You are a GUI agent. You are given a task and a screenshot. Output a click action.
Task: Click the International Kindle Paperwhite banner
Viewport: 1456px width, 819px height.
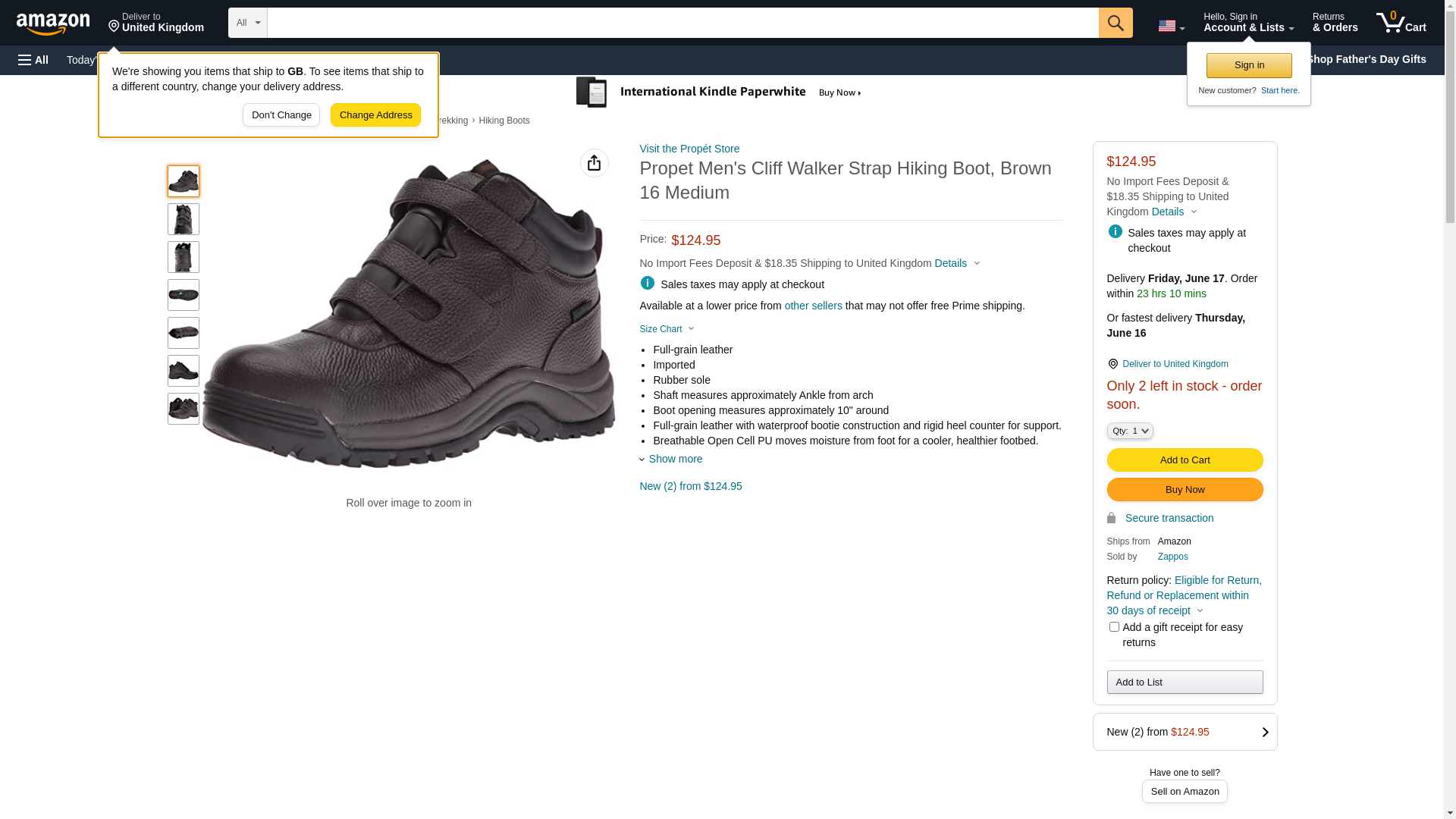(x=719, y=93)
